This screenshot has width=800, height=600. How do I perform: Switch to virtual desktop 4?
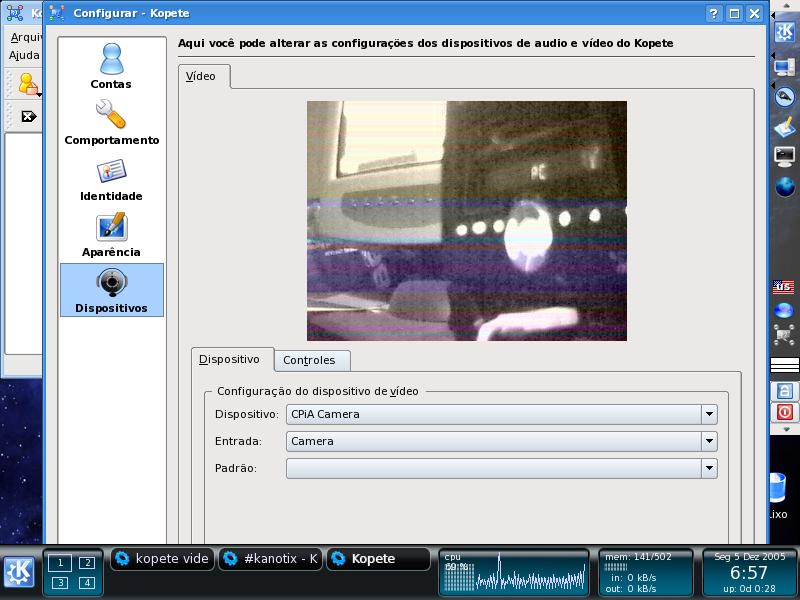(87, 582)
